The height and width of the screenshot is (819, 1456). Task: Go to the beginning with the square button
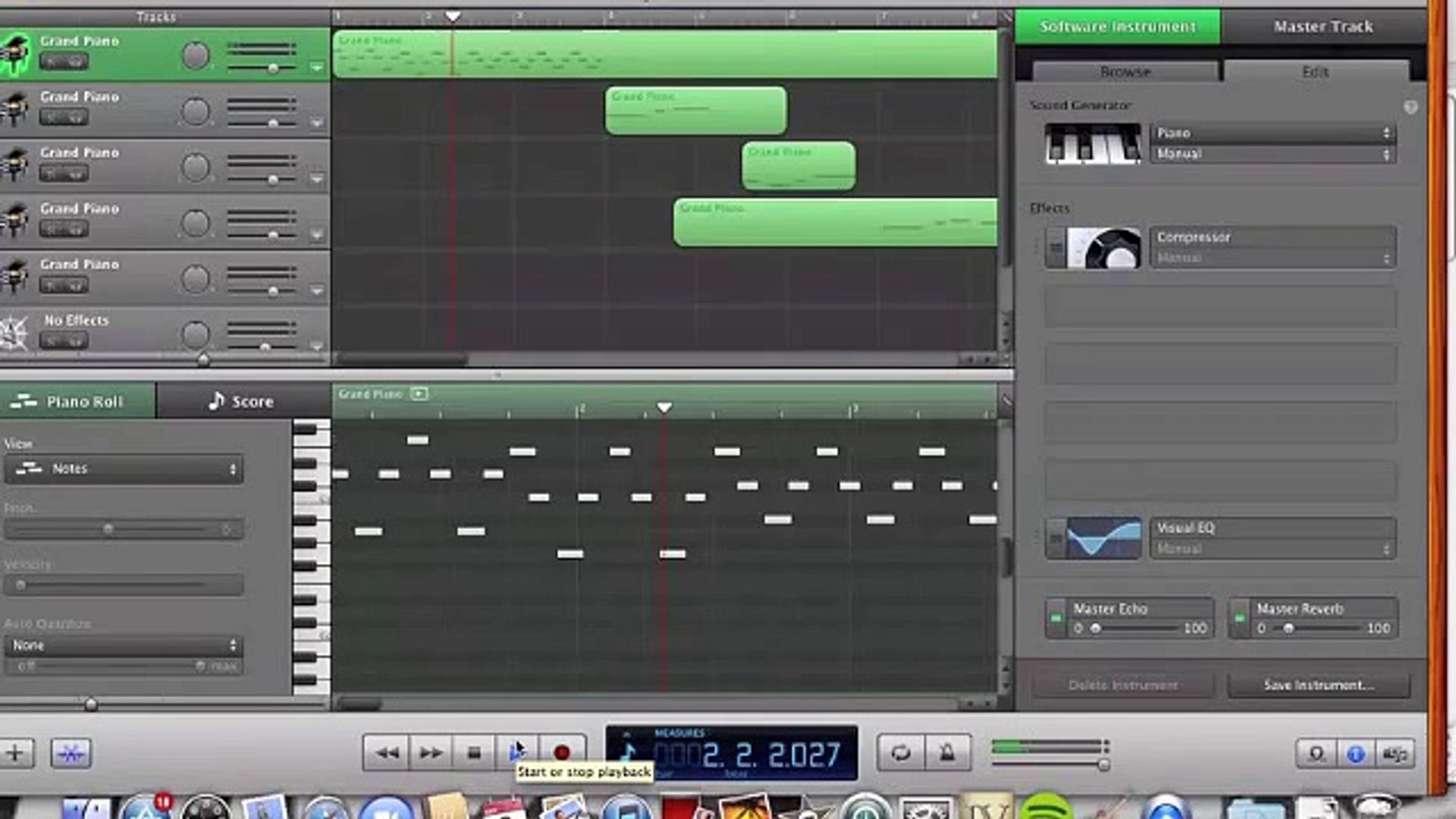coord(474,753)
